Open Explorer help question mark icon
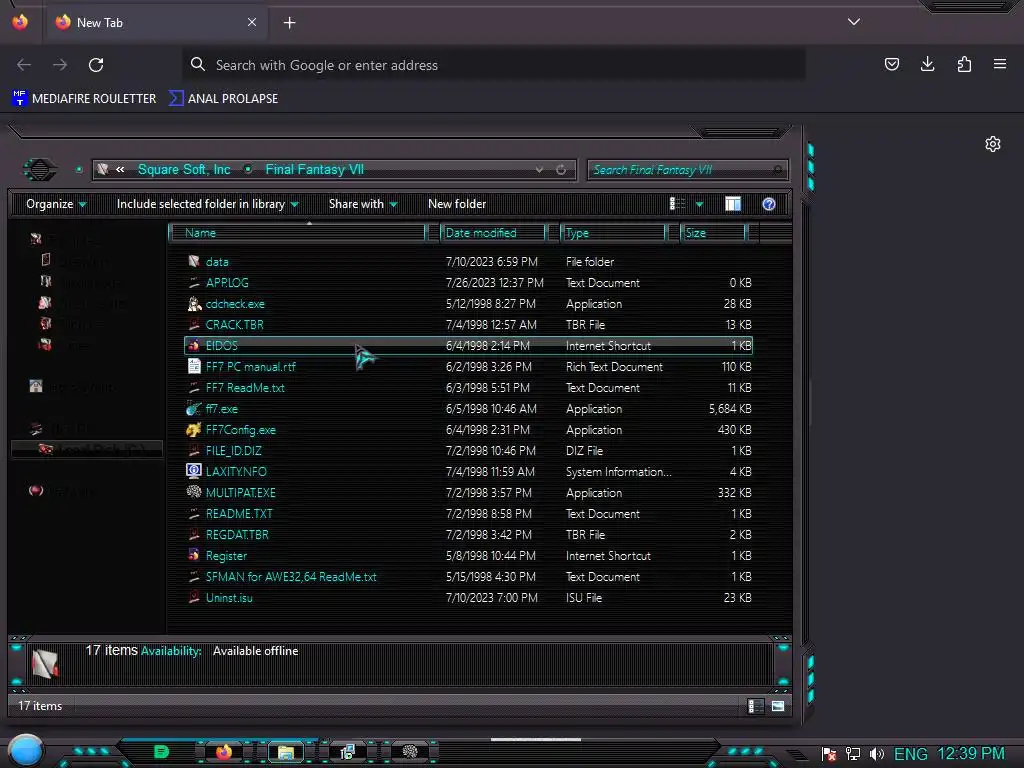The image size is (1024, 768). point(769,204)
